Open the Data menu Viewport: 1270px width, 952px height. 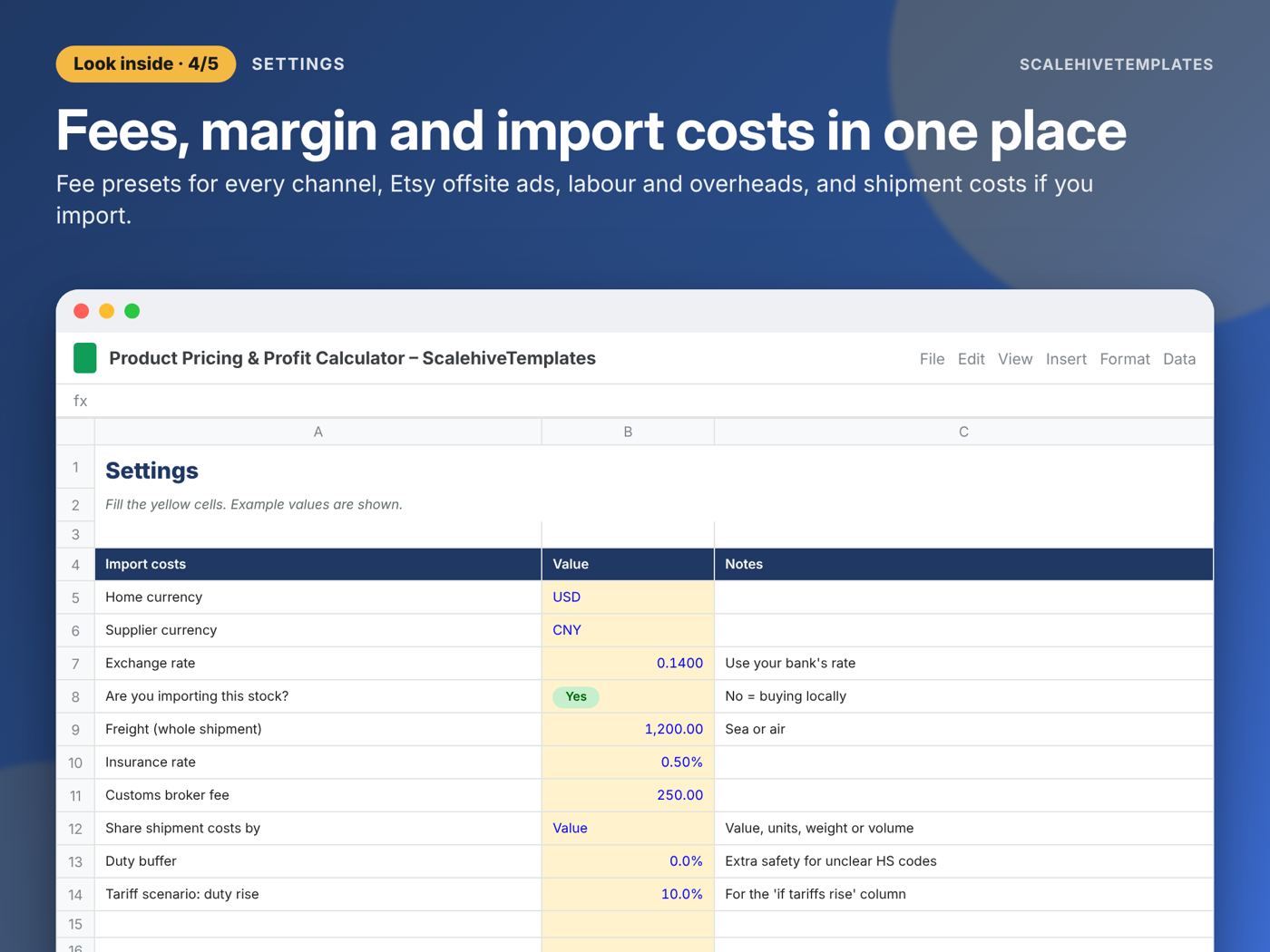click(x=1179, y=359)
